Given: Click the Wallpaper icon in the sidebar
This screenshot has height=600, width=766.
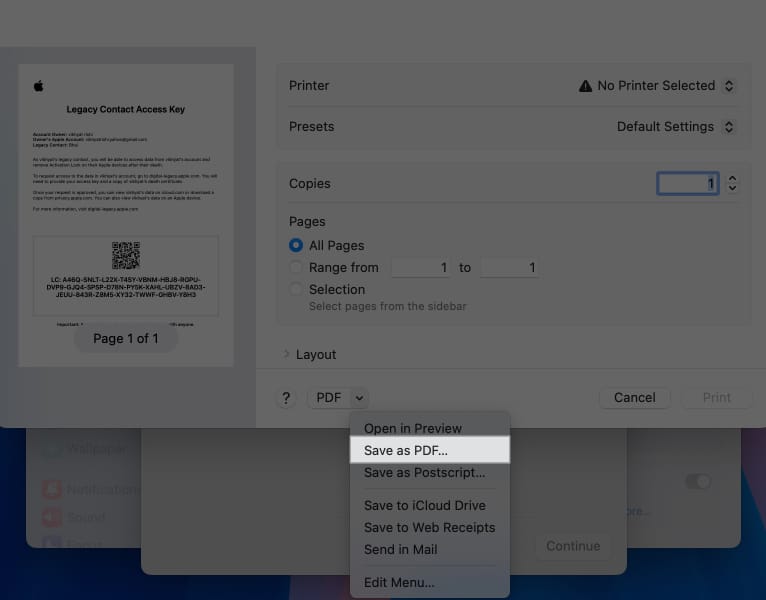Looking at the screenshot, I should click(x=50, y=449).
